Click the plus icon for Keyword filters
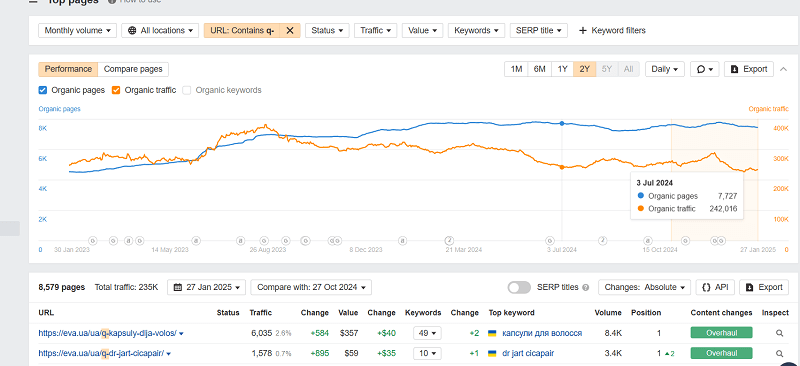 pos(583,31)
